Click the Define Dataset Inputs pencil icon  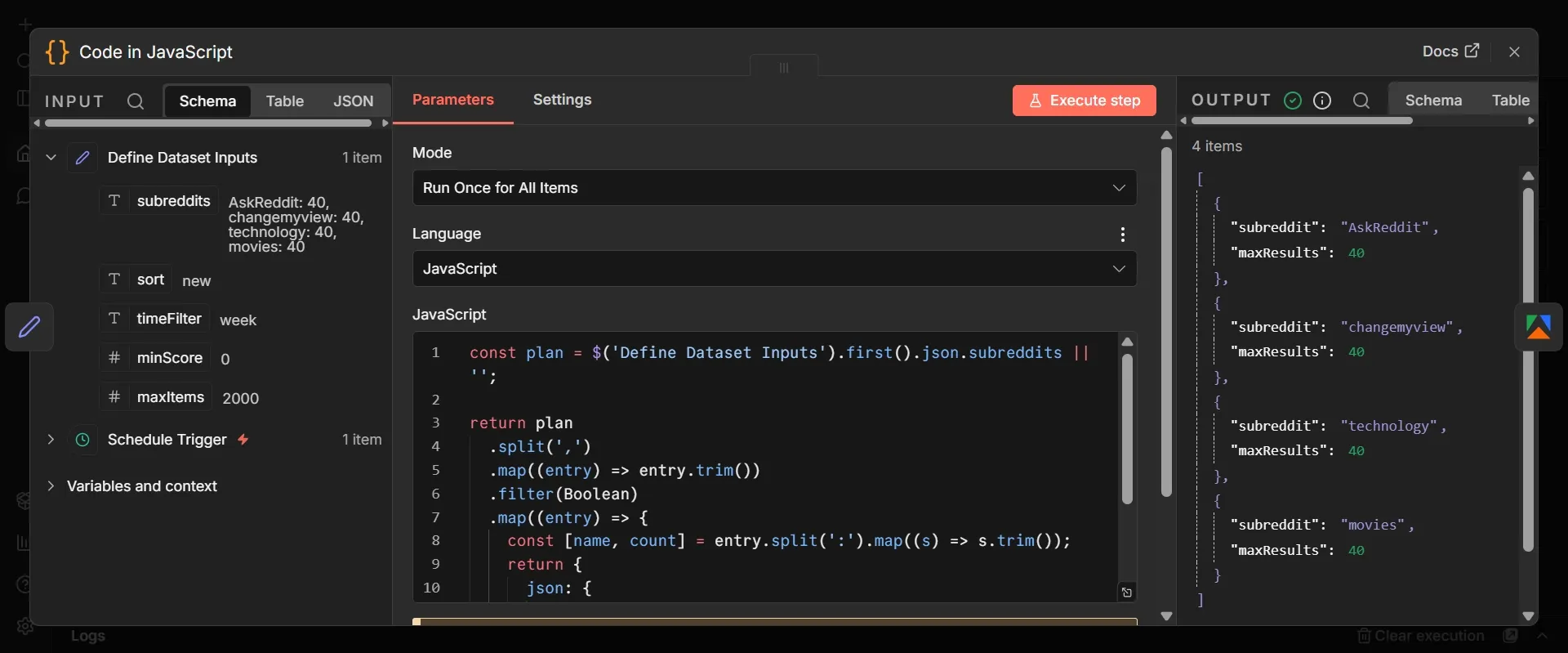coord(82,158)
